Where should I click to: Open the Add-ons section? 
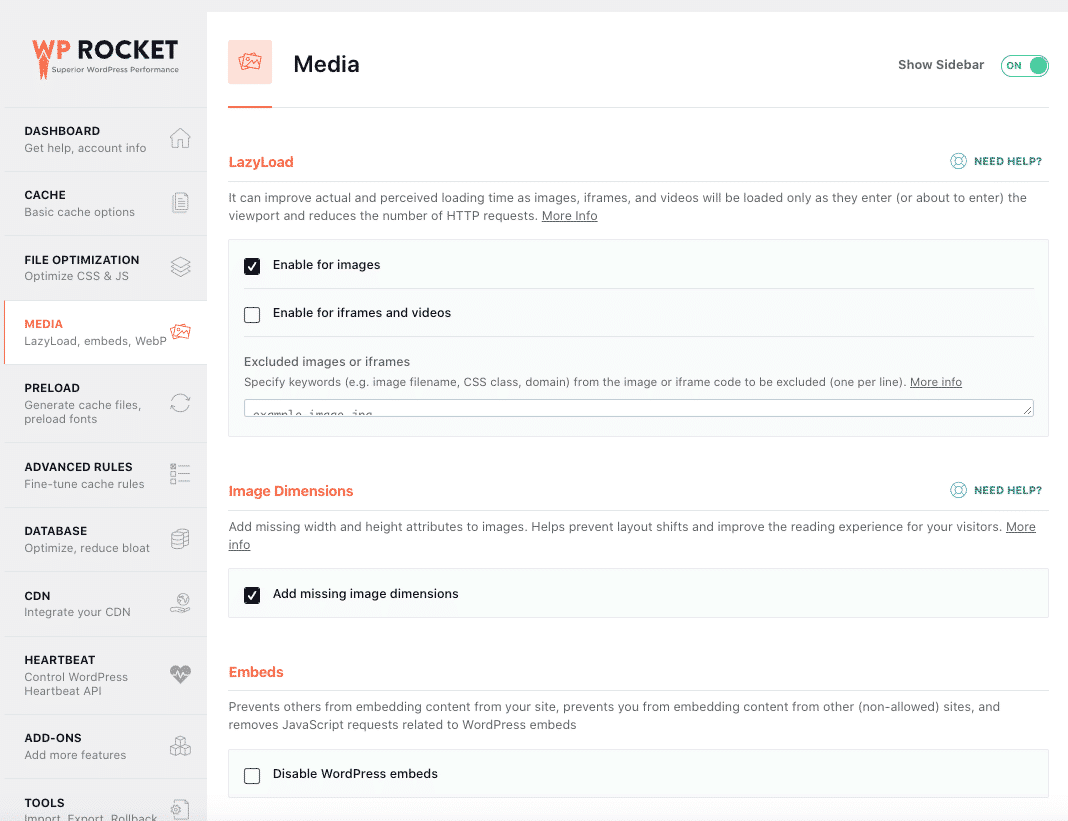click(x=106, y=746)
